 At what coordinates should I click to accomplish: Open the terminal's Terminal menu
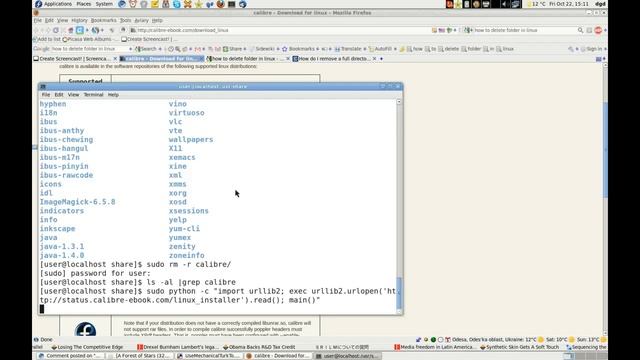pos(93,95)
